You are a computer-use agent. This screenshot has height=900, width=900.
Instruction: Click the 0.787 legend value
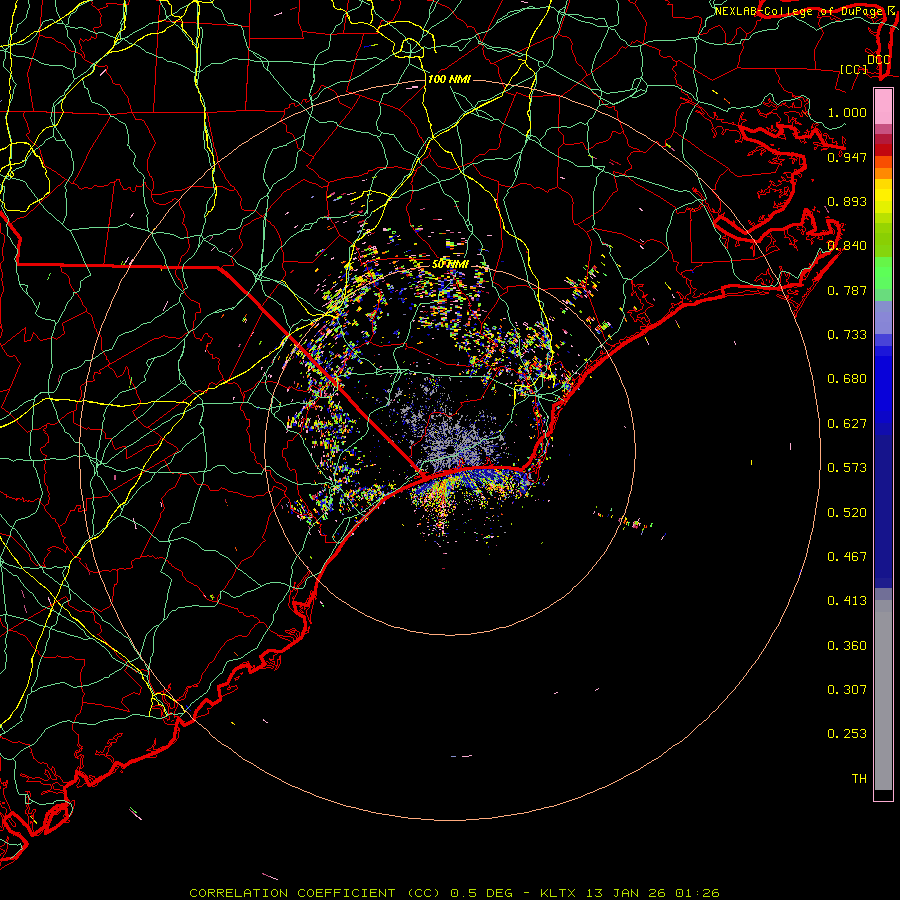coord(847,290)
